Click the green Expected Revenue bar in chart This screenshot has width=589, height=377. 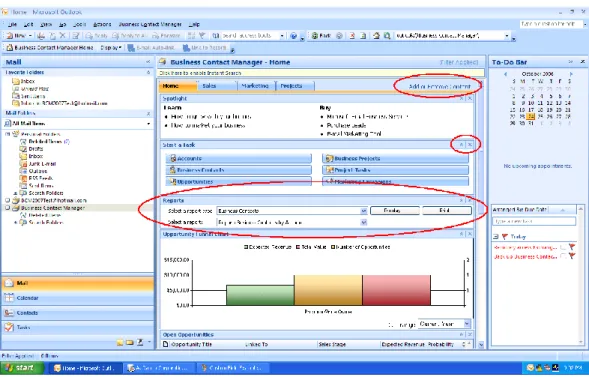click(x=260, y=295)
